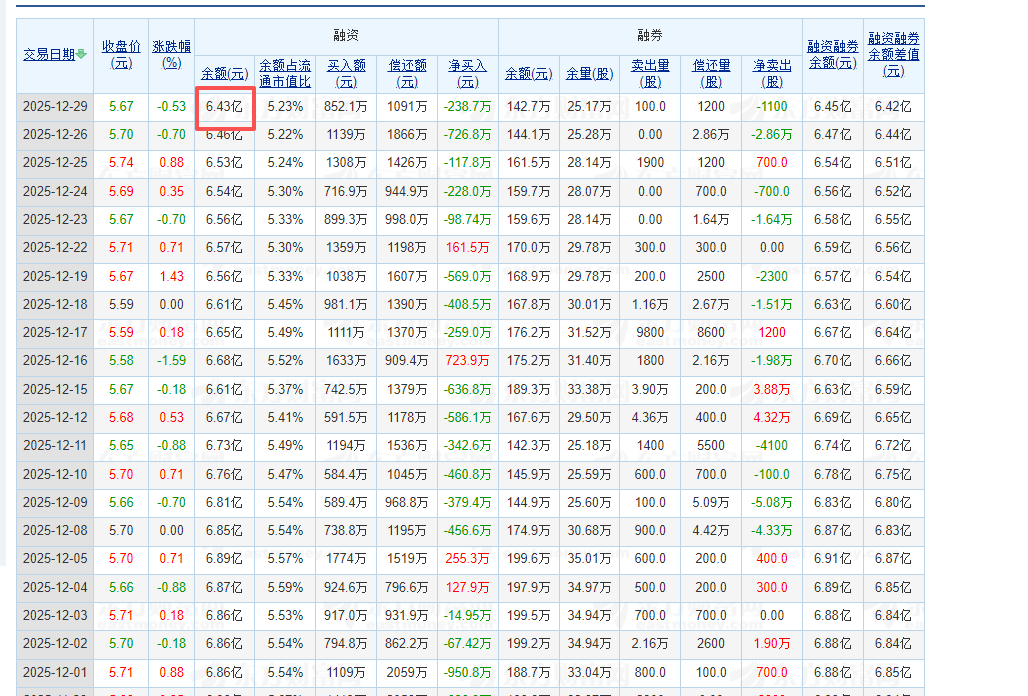Image resolution: width=1028 pixels, height=696 pixels.
Task: Open the 收盘价(元) column header link
Action: [x=121, y=55]
